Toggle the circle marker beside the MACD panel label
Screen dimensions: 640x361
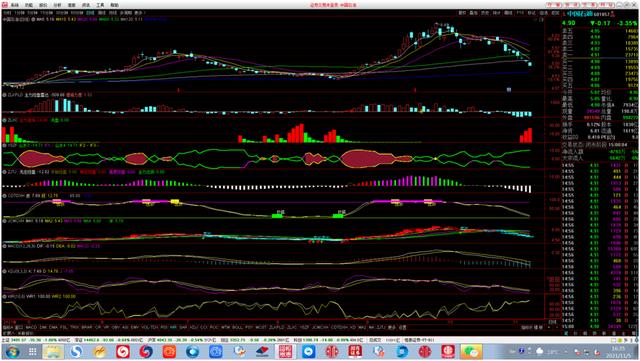[4, 246]
